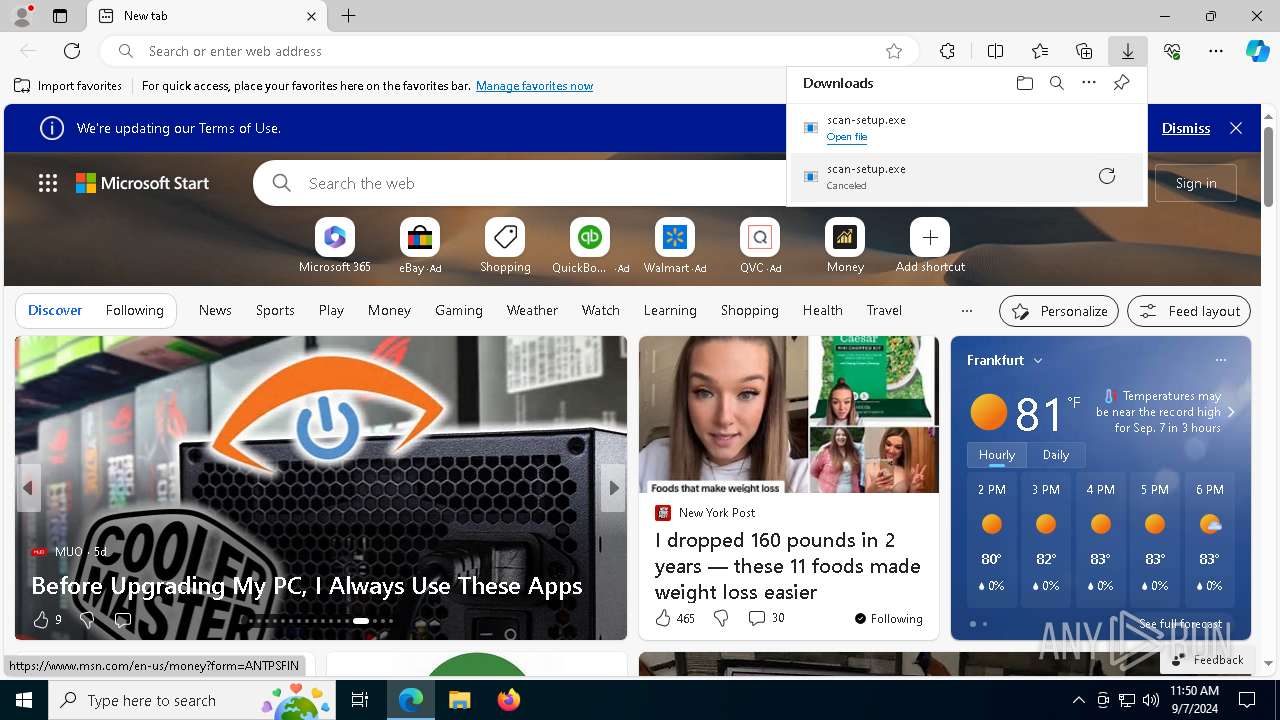Image resolution: width=1280 pixels, height=720 pixels.
Task: Open the Shopping shortcut tile
Action: [x=505, y=245]
